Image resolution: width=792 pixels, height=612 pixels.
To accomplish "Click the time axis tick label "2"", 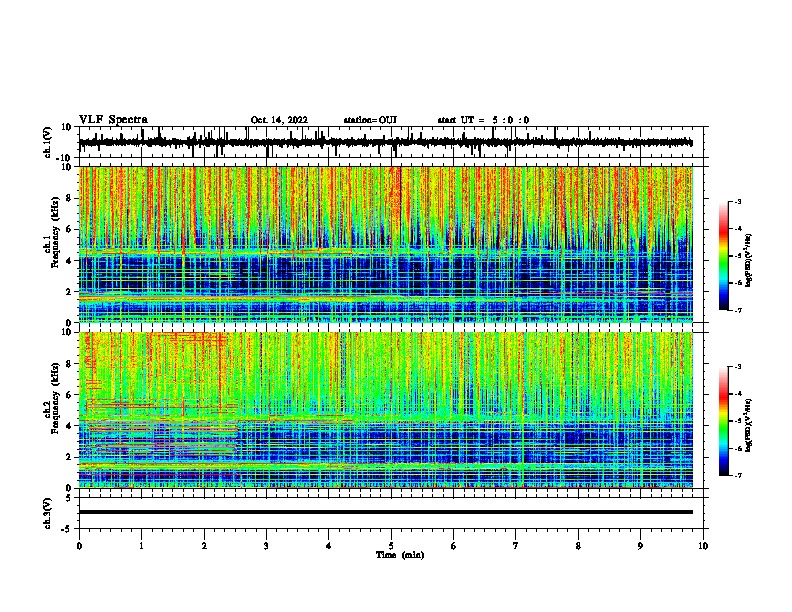I will coord(204,546).
